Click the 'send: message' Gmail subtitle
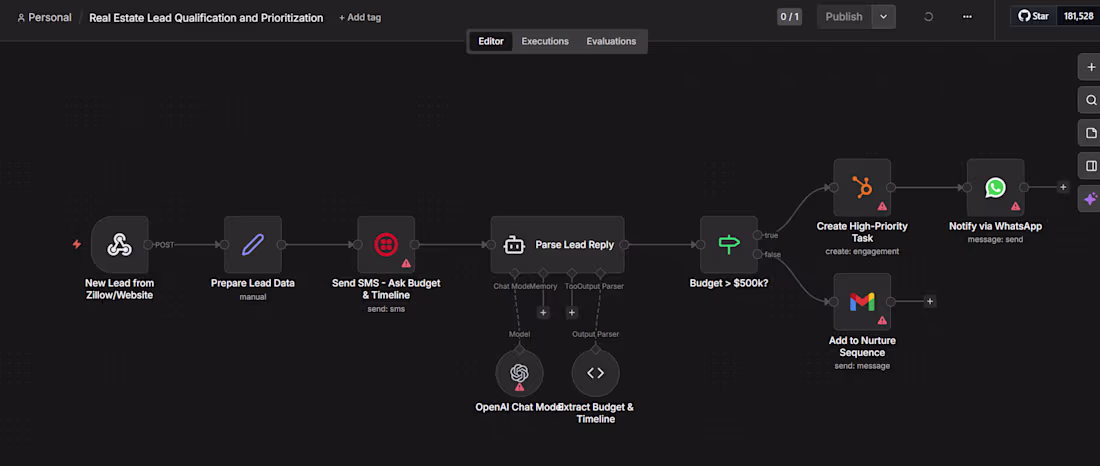This screenshot has height=466, width=1100. 862,366
